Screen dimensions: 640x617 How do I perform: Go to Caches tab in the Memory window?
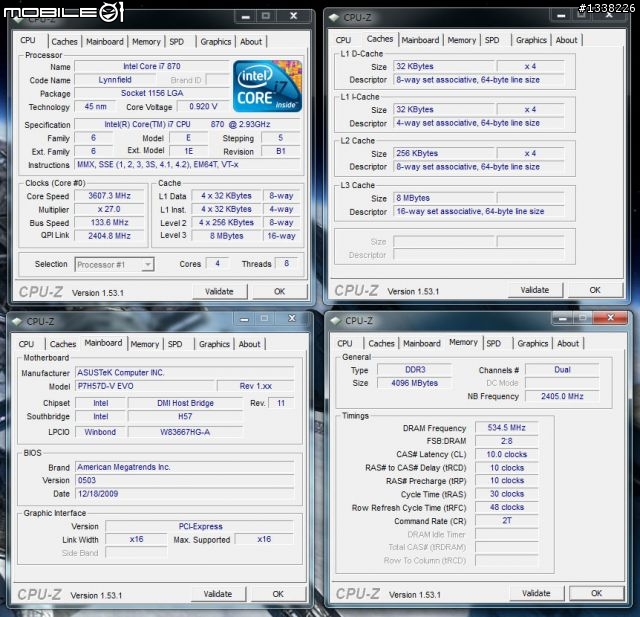[381, 343]
